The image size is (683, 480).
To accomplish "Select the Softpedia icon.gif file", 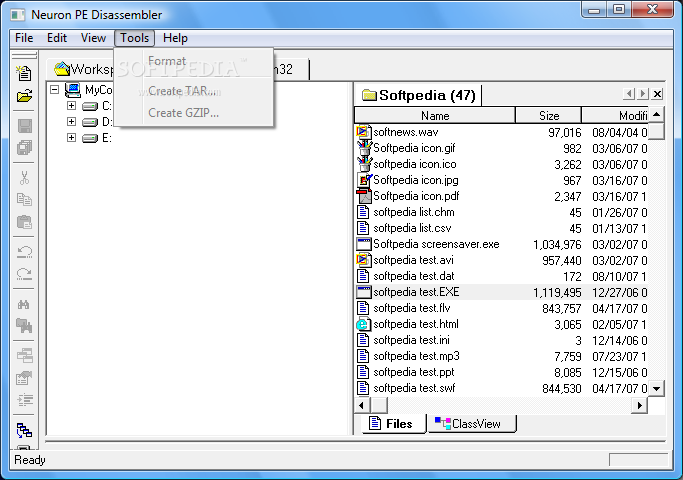I will coord(414,148).
